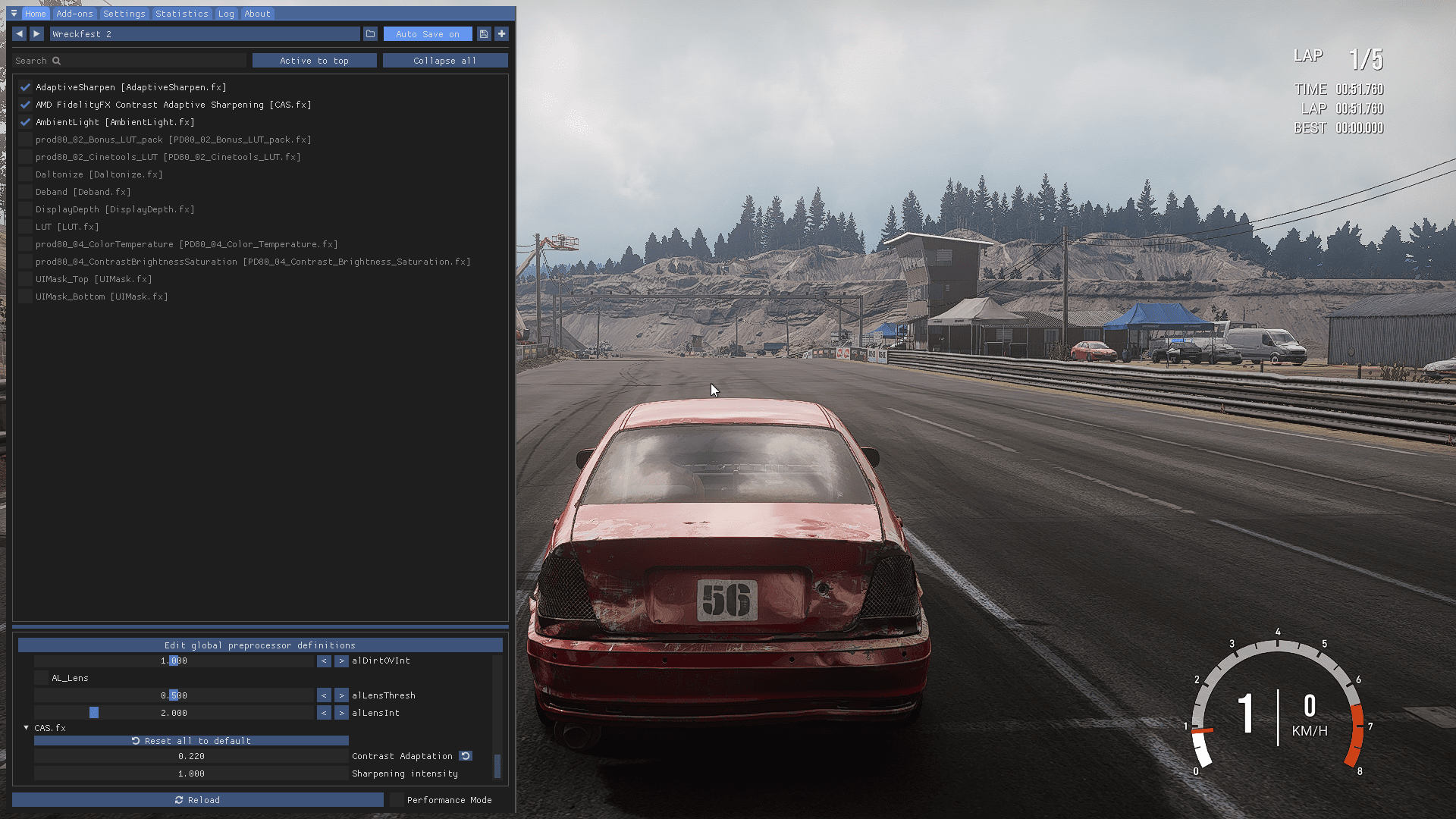Click the Wreckfest 2 preset name field
Screen dimensions: 1456x819
pos(205,34)
